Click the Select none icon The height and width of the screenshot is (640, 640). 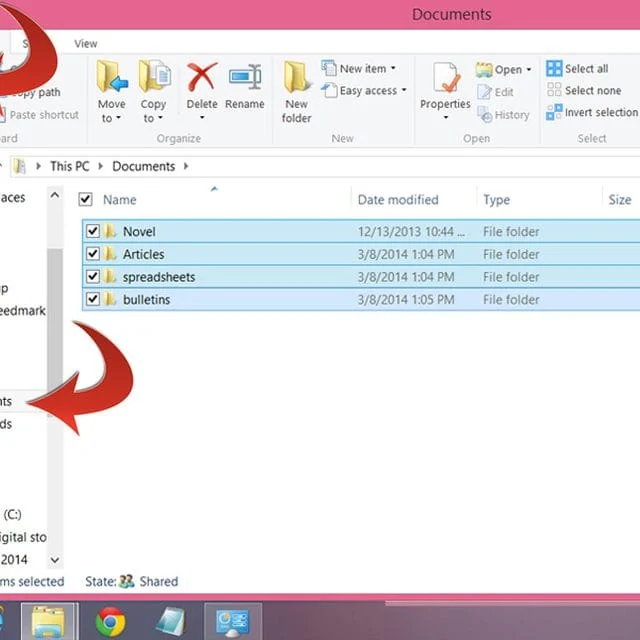pyautogui.click(x=554, y=89)
